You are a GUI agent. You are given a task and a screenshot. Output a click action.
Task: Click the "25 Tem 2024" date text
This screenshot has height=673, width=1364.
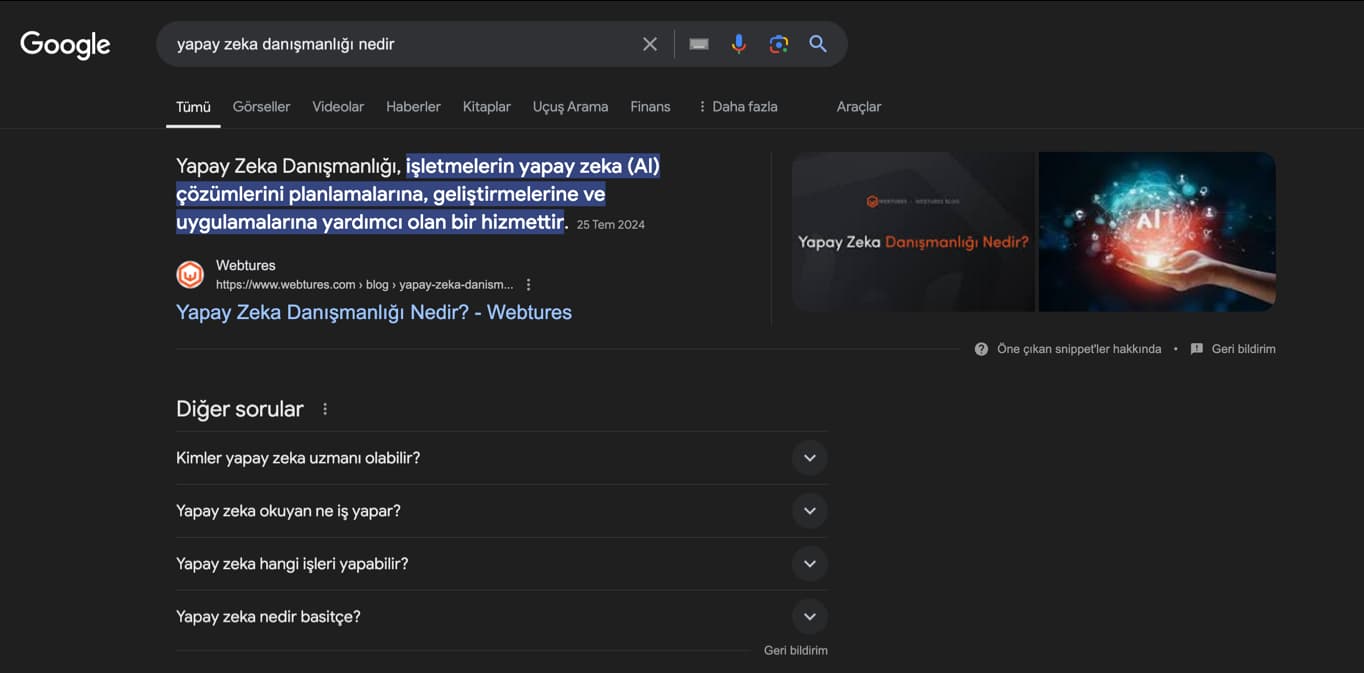[611, 225]
